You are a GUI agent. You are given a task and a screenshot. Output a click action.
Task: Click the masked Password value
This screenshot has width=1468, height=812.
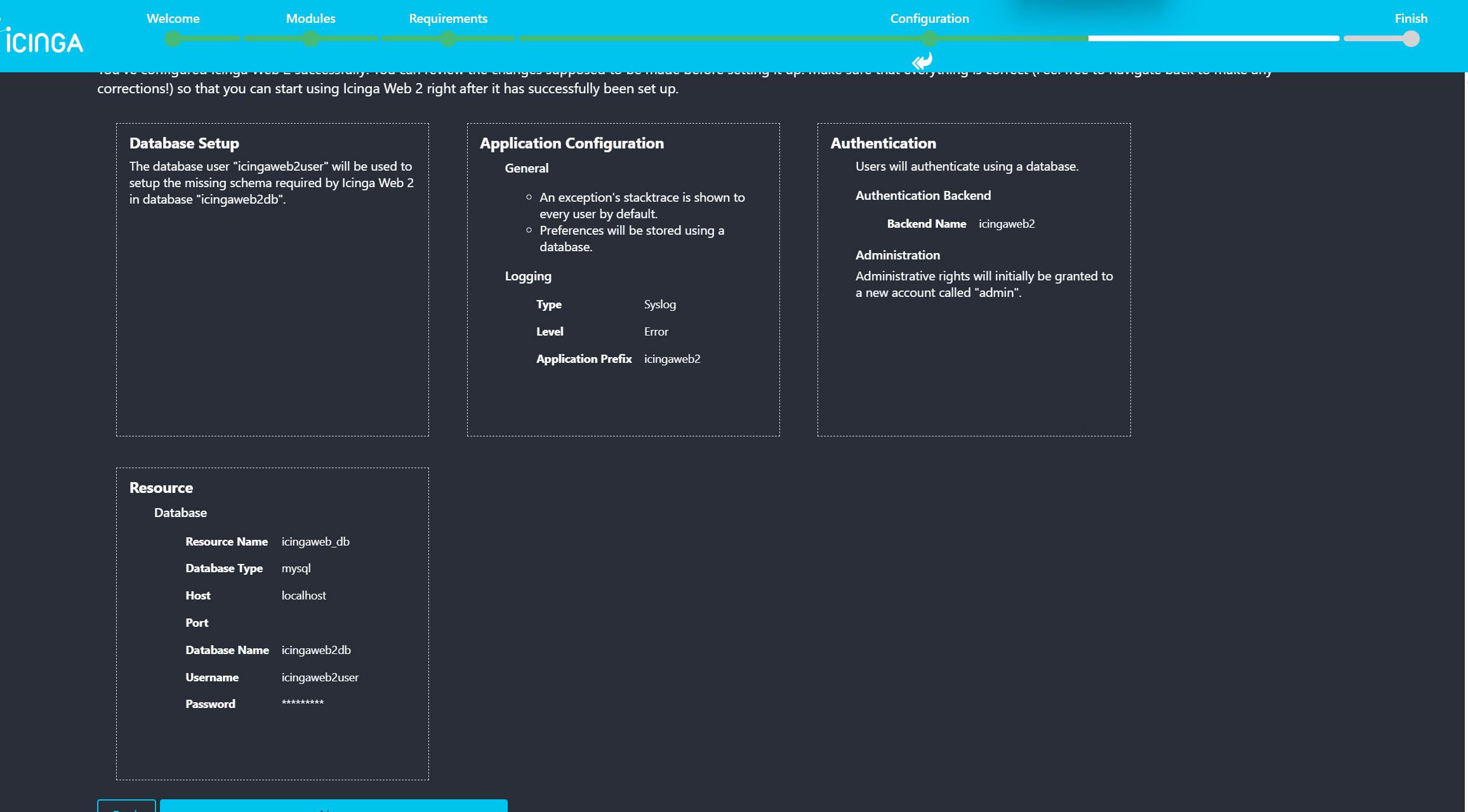tap(303, 703)
